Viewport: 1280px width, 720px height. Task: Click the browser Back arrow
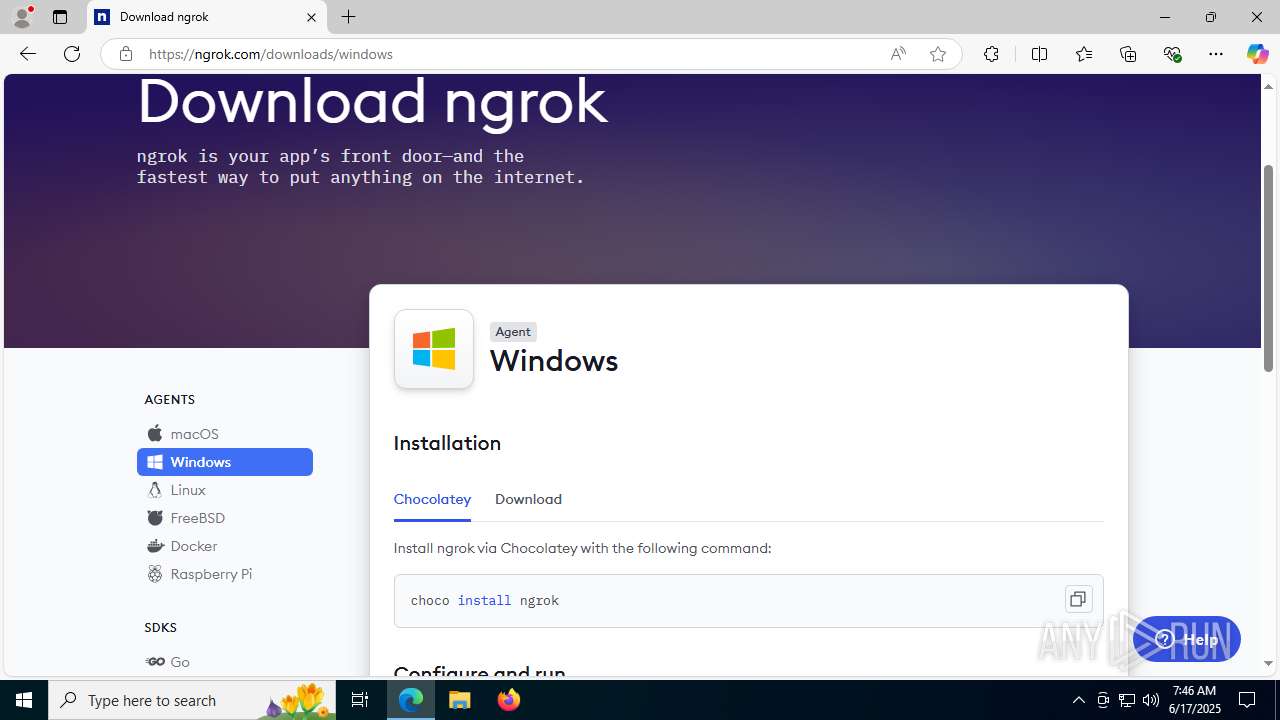28,54
